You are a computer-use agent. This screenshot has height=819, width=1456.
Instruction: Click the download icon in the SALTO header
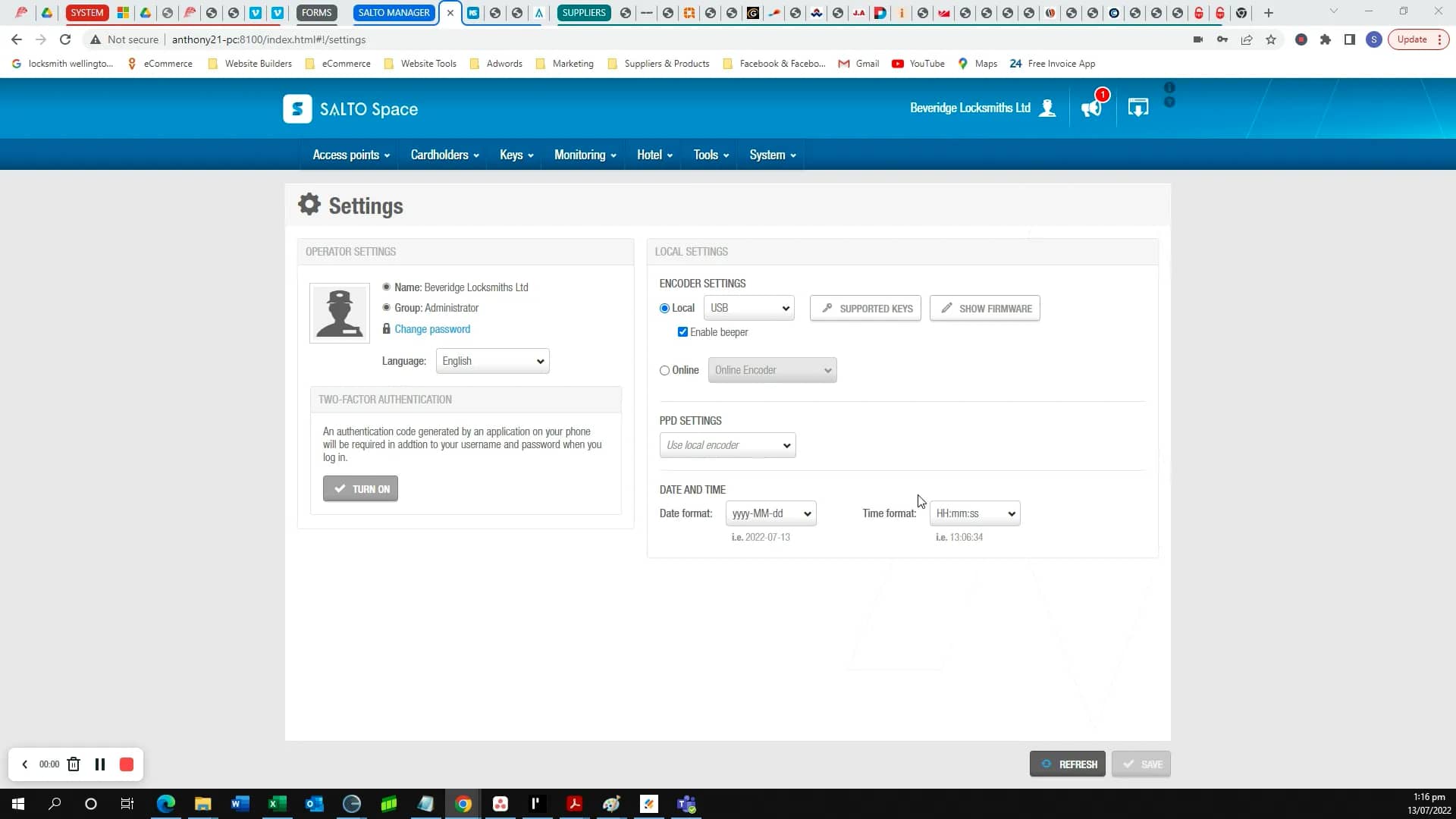point(1137,107)
